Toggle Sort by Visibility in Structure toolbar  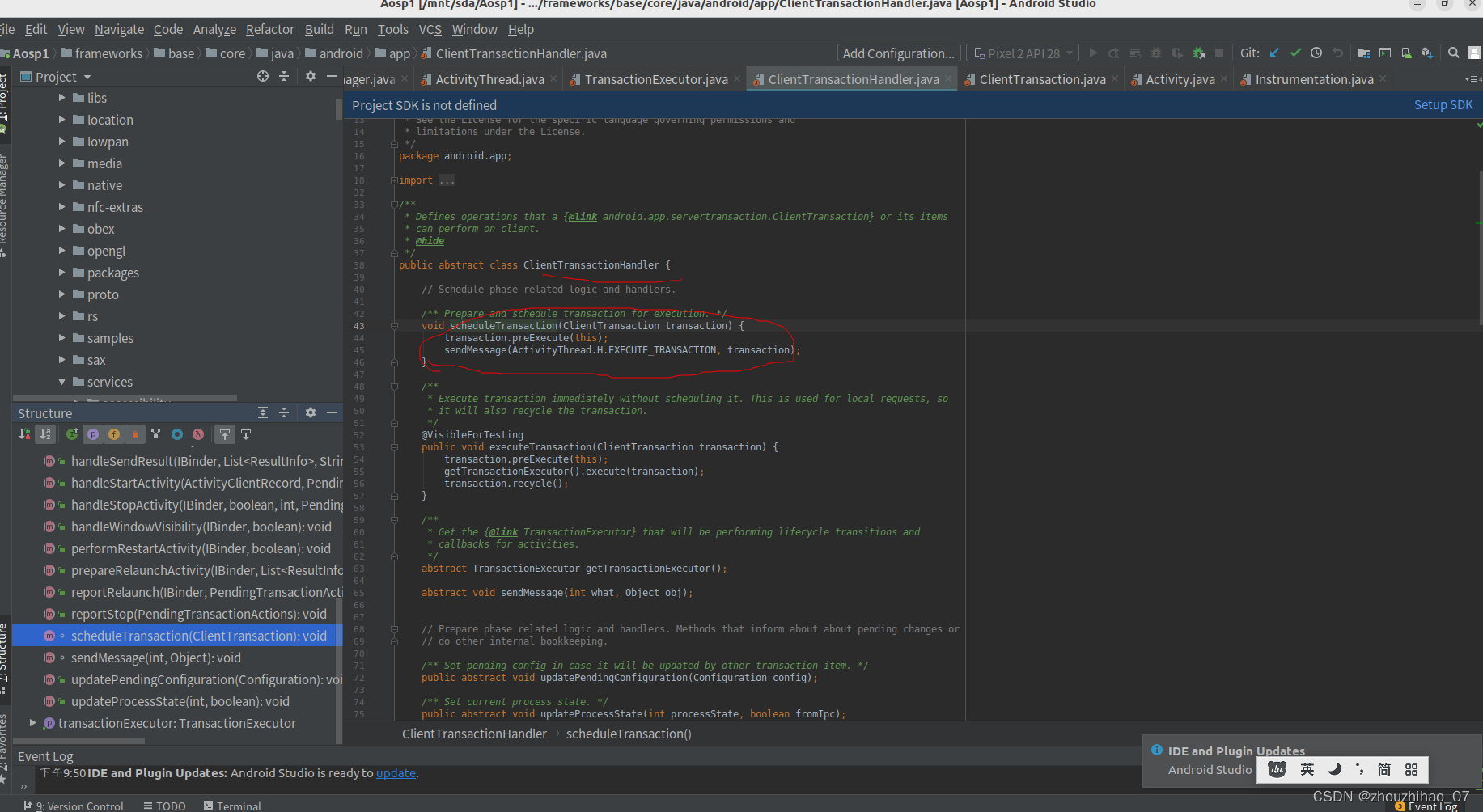(x=25, y=434)
